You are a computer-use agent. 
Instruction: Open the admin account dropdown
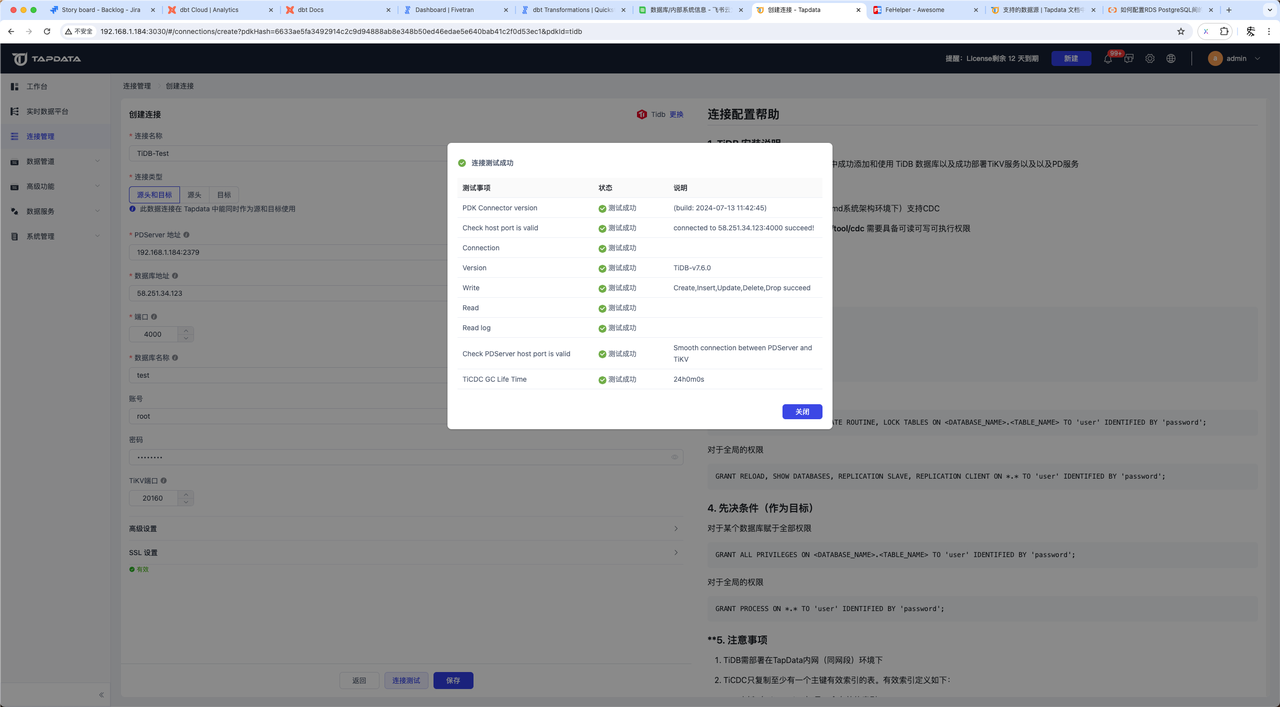1235,58
